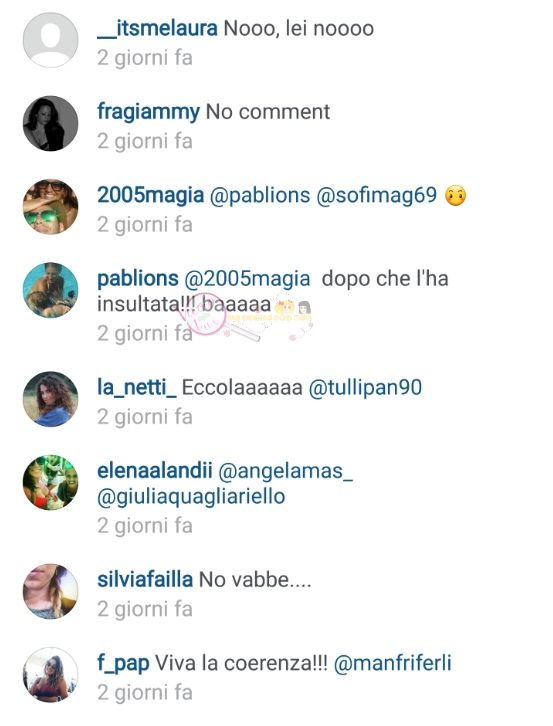Tap pablions' underwater profile picture
This screenshot has height=726, width=553.
pyautogui.click(x=50, y=290)
